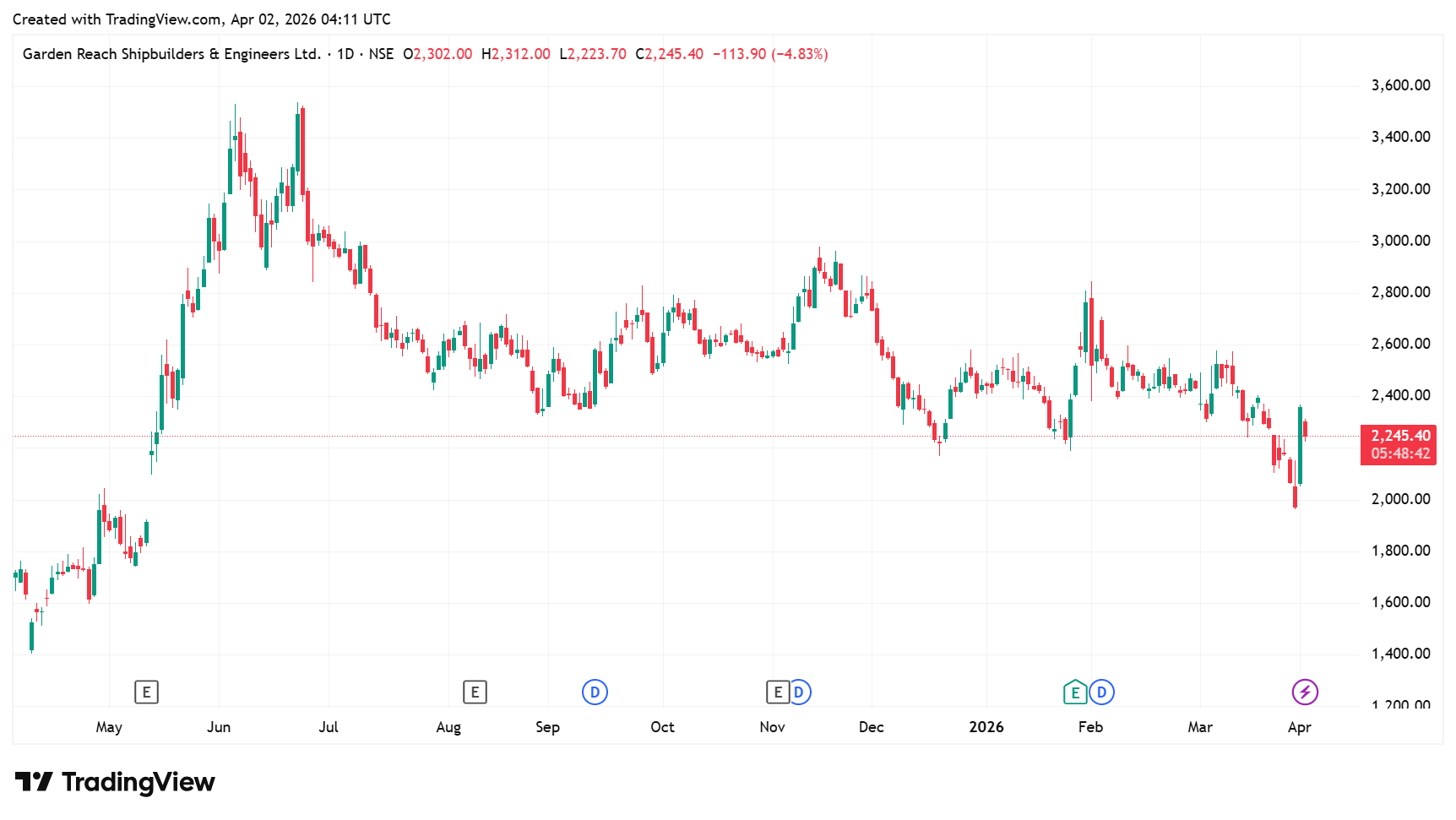Image resolution: width=1456 pixels, height=820 pixels.
Task: Open the green earnings marker near Feb
Action: pyautogui.click(x=1074, y=692)
